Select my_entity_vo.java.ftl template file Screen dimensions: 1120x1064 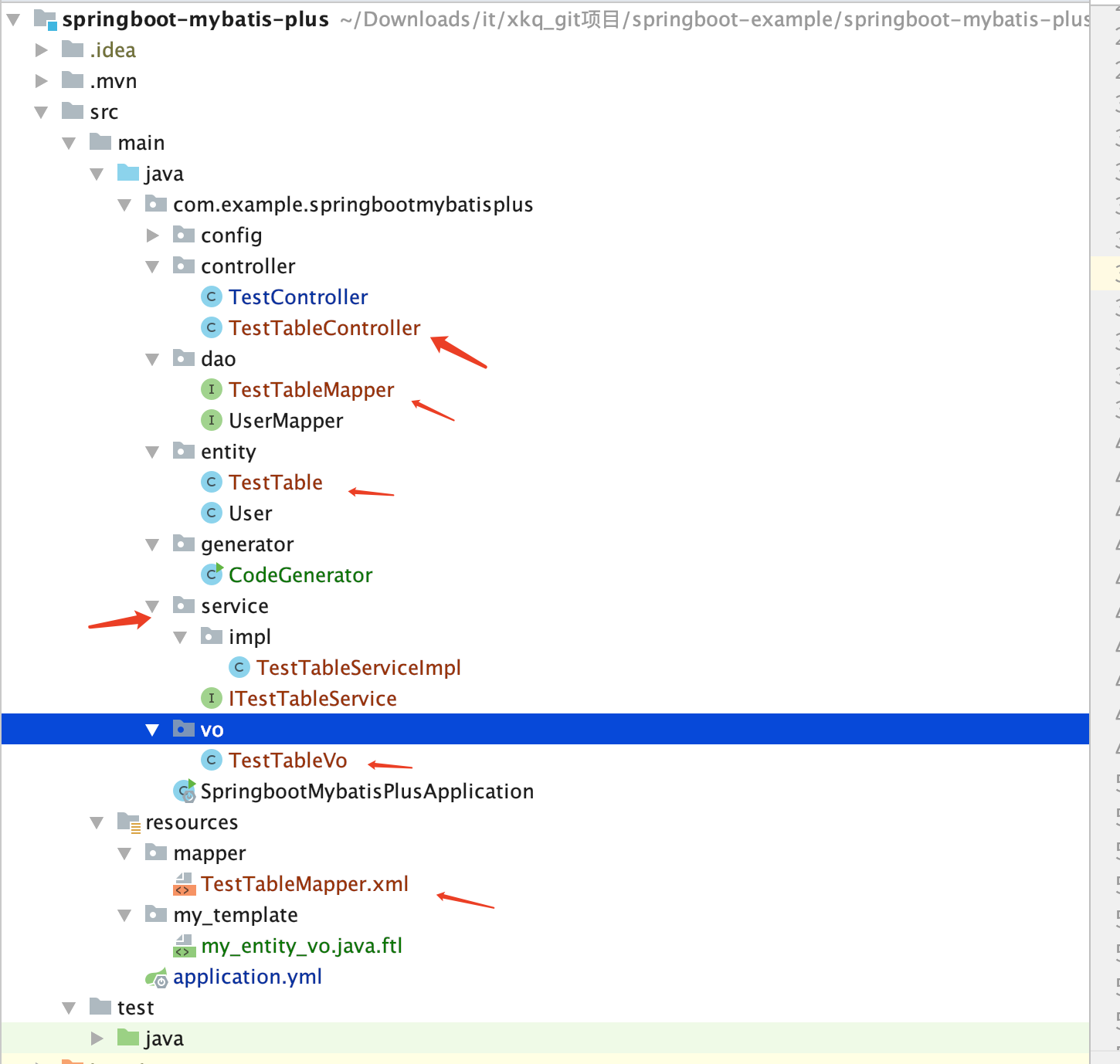(x=302, y=946)
